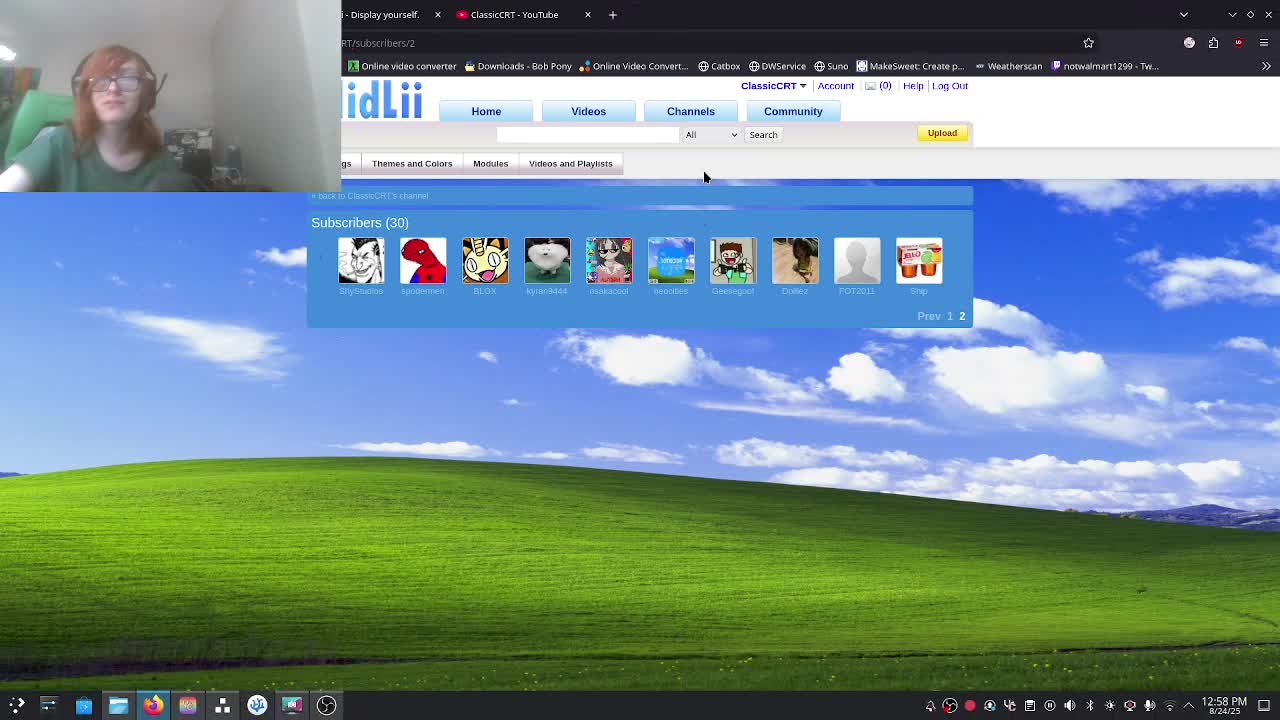Go to Prev subscribers page
The width and height of the screenshot is (1280, 720).
click(929, 316)
